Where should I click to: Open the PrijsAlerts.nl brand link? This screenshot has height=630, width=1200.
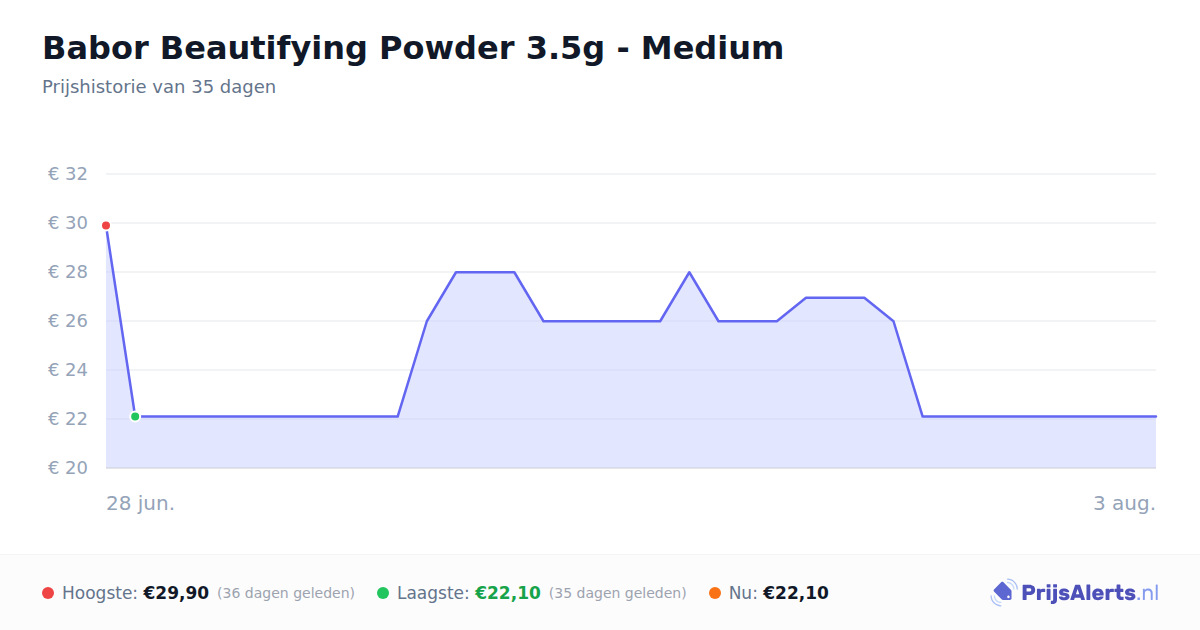point(1074,593)
